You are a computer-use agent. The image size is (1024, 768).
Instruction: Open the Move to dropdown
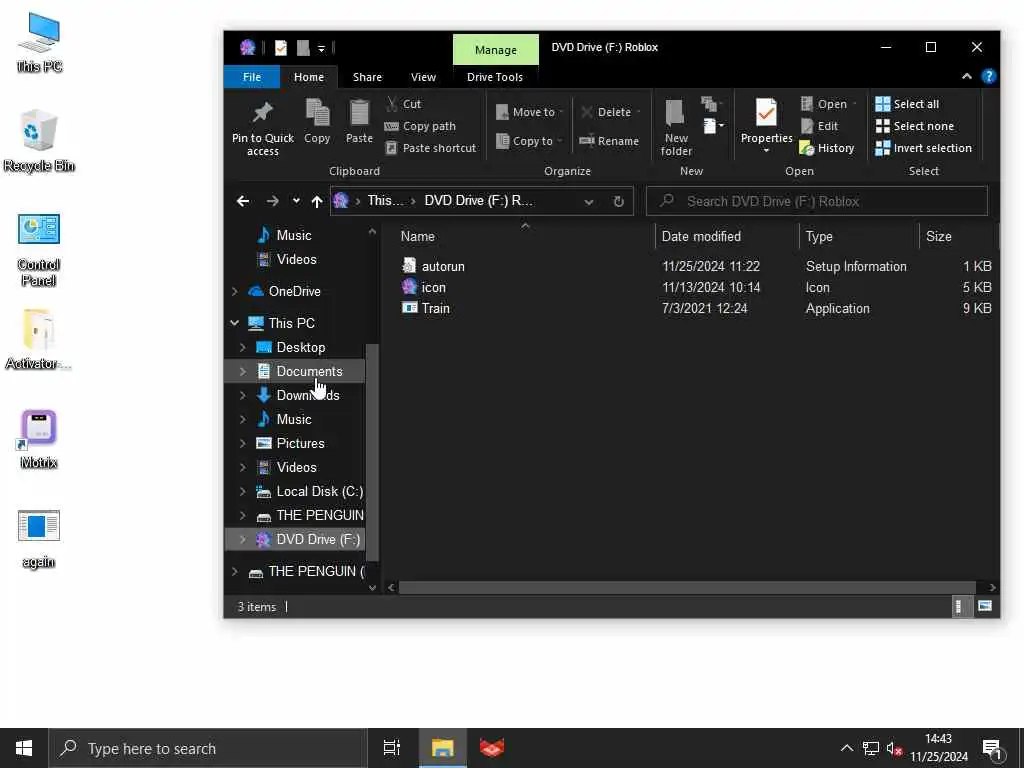coord(530,112)
